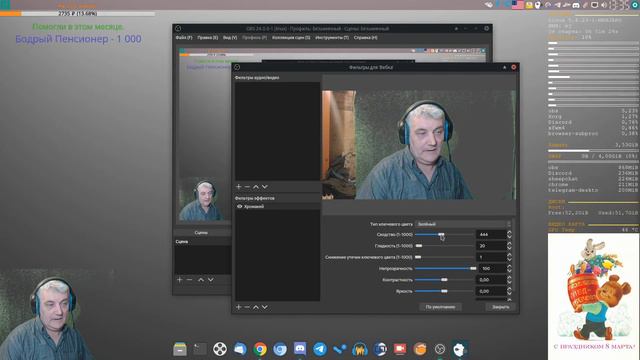Screen dimensions: 640x360
Task: Move scene up in OBS main window
Action: (x=200, y=280)
